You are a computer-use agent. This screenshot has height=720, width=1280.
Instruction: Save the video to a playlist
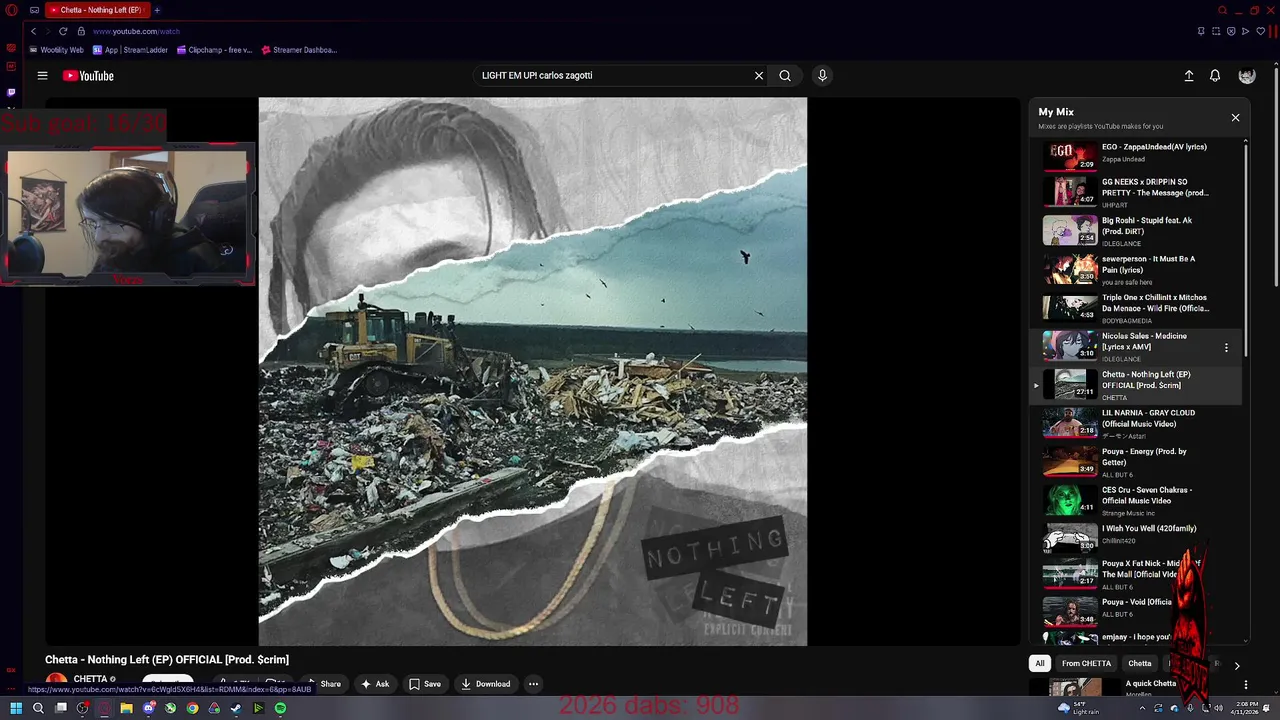coord(425,684)
